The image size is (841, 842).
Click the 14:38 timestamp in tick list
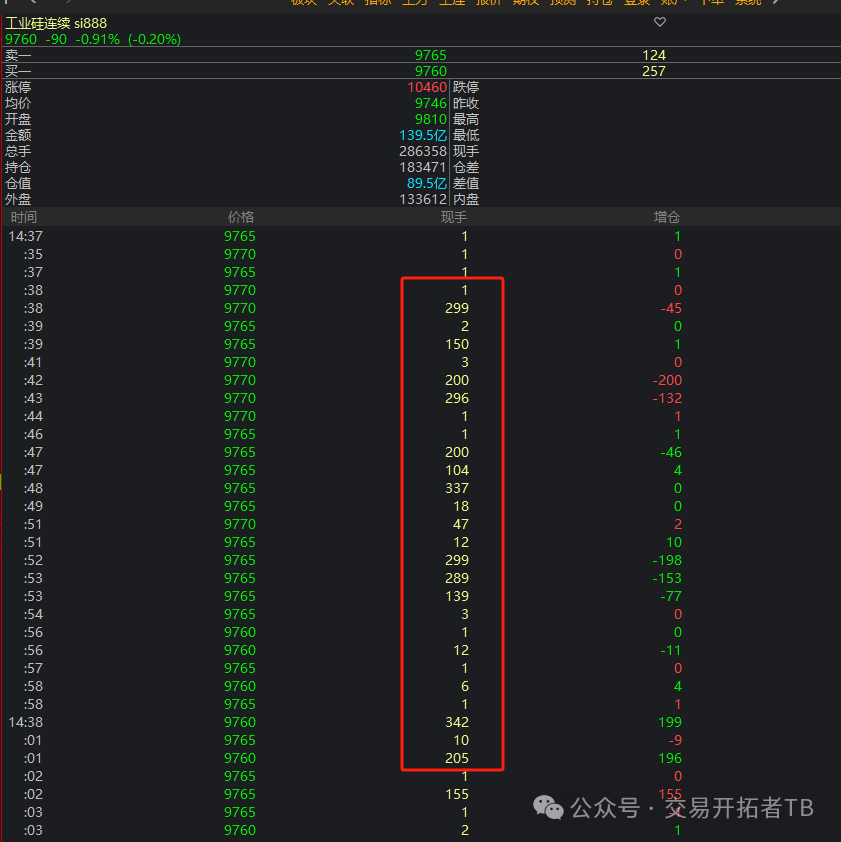[x=25, y=722]
